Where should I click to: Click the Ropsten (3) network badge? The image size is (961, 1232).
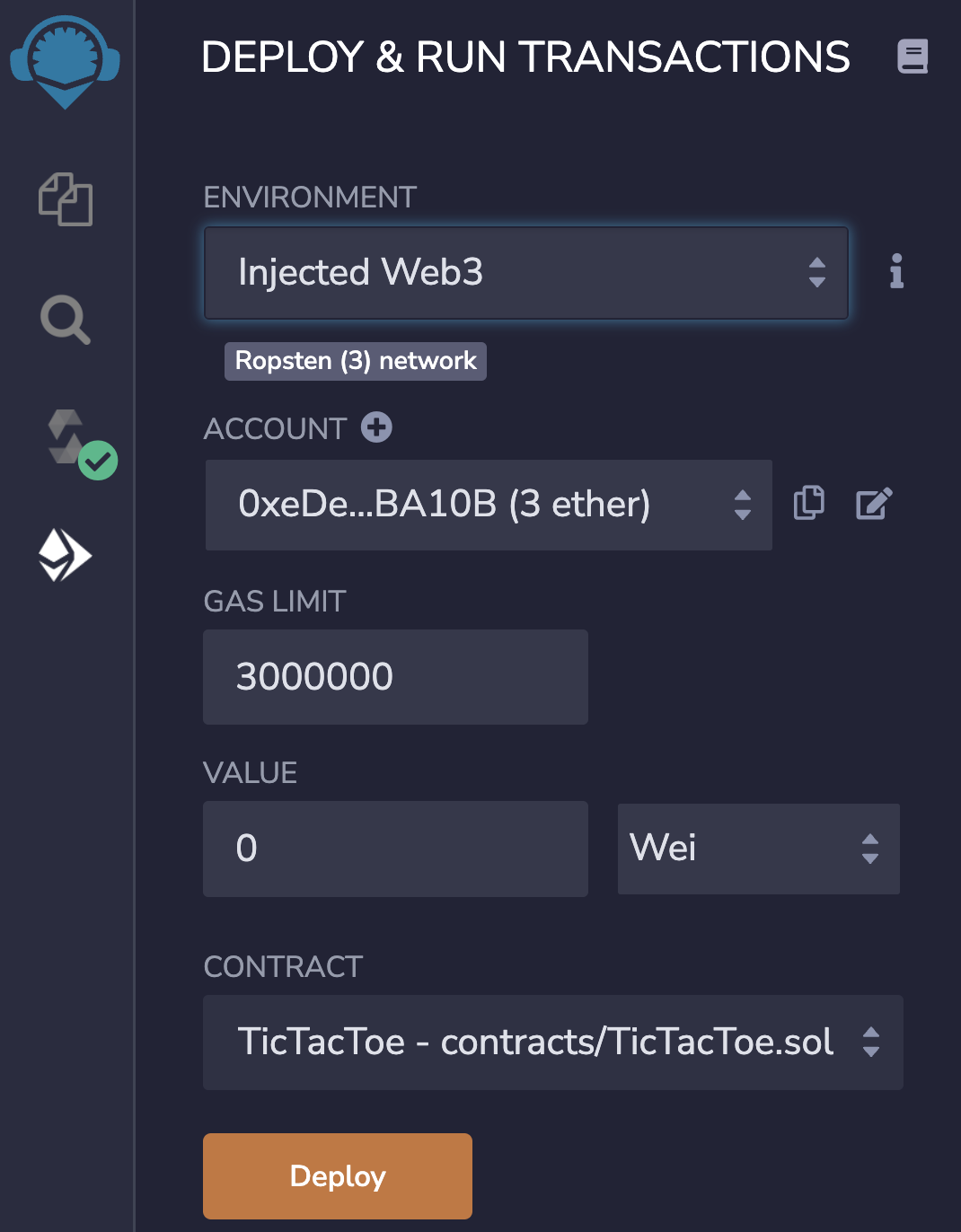click(x=356, y=361)
